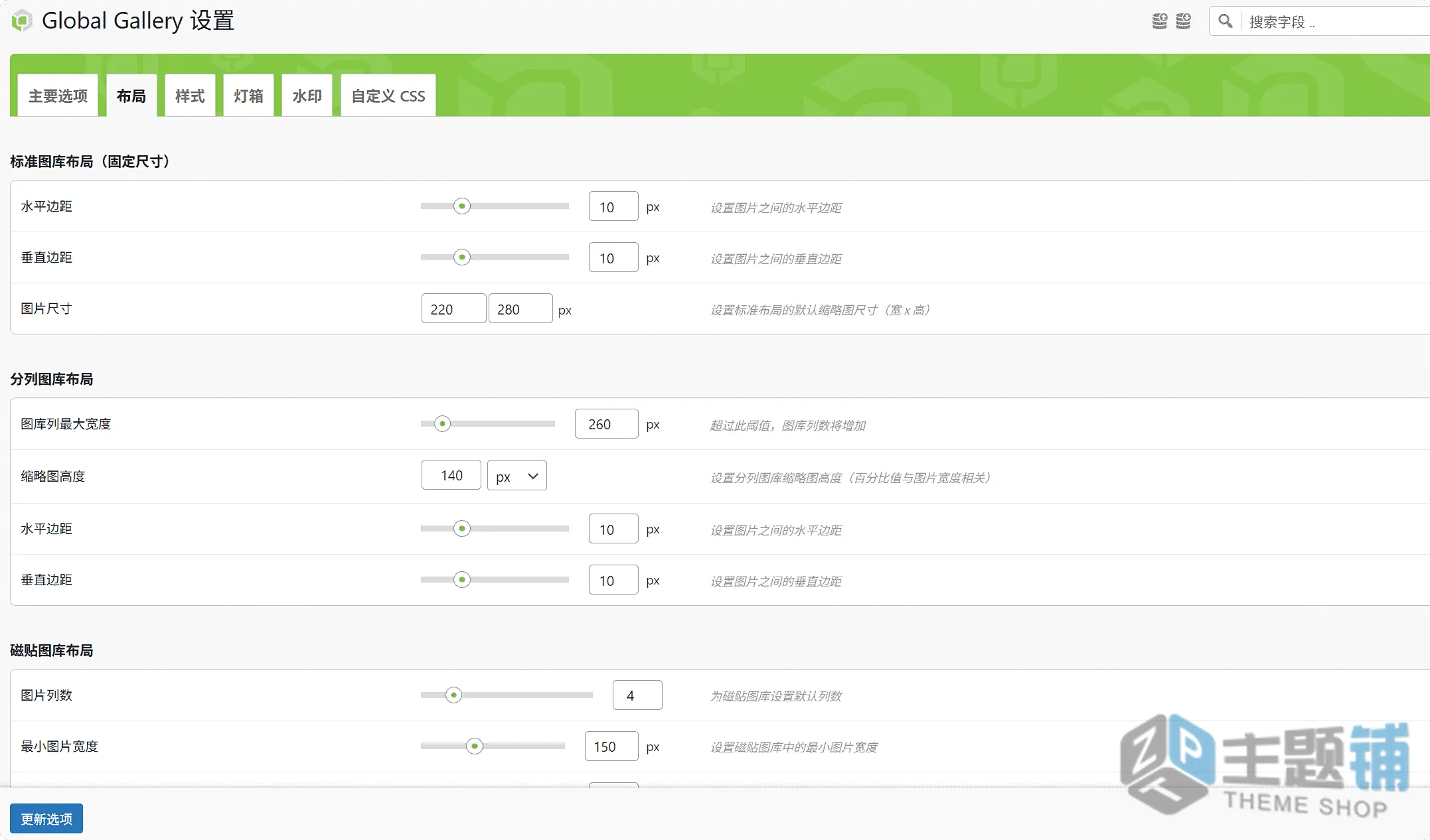Go to the 灯箱 tab
The image size is (1430, 840).
(x=248, y=96)
